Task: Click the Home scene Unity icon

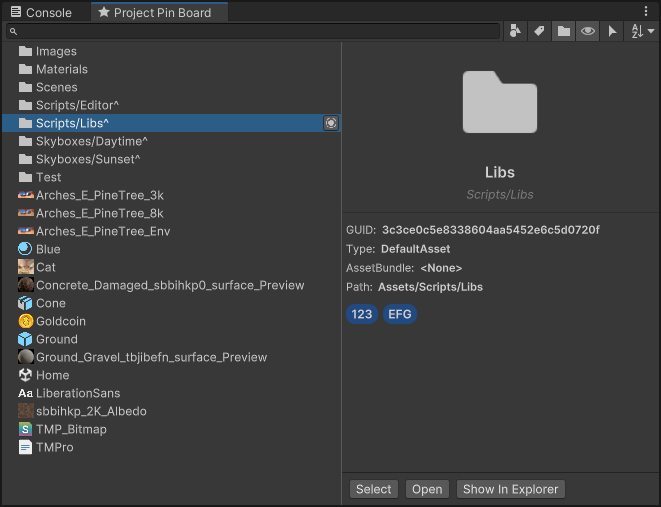Action: point(25,375)
